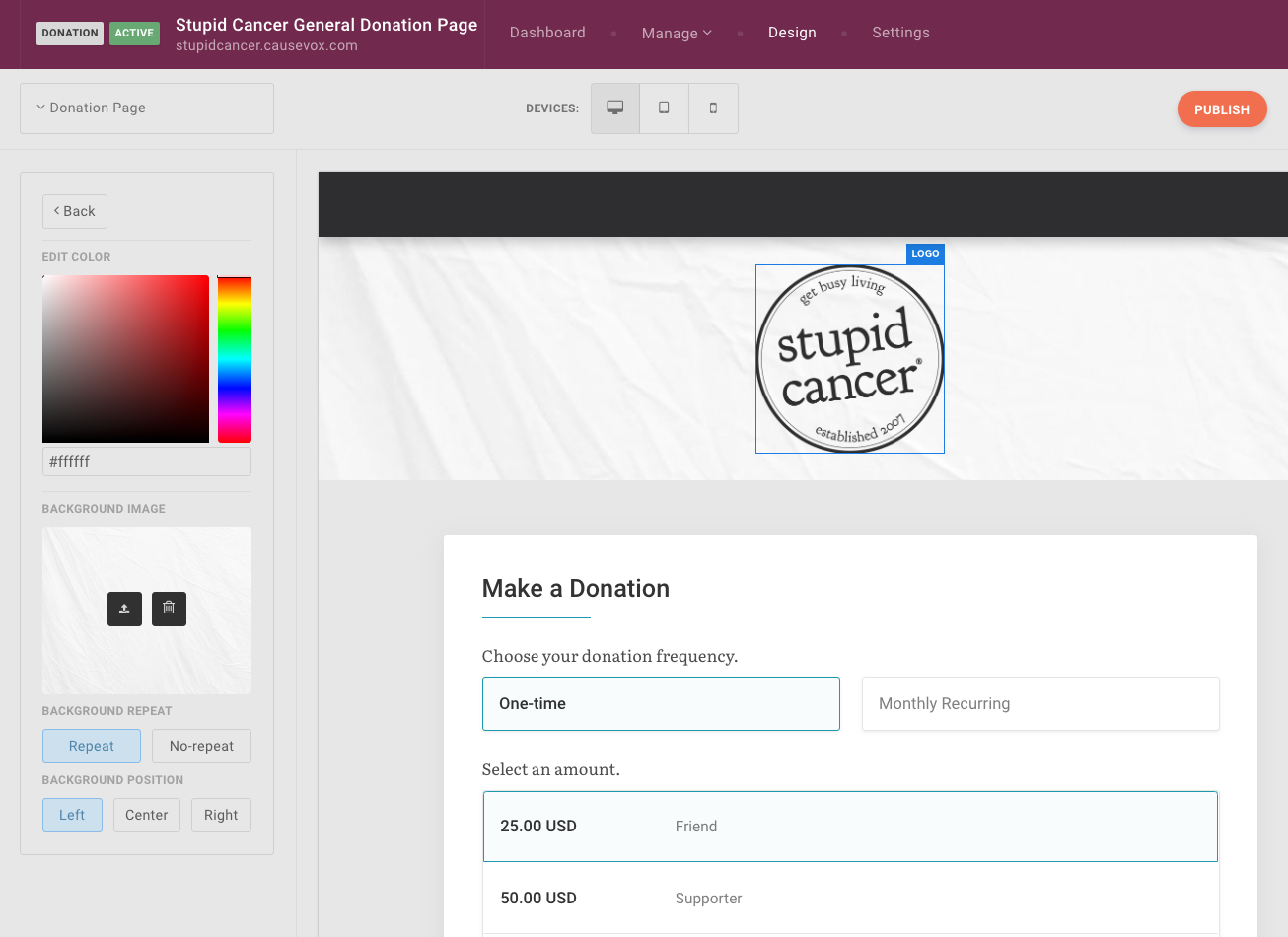1288x937 pixels.
Task: Click the rainbow hue slider
Action: point(235,359)
